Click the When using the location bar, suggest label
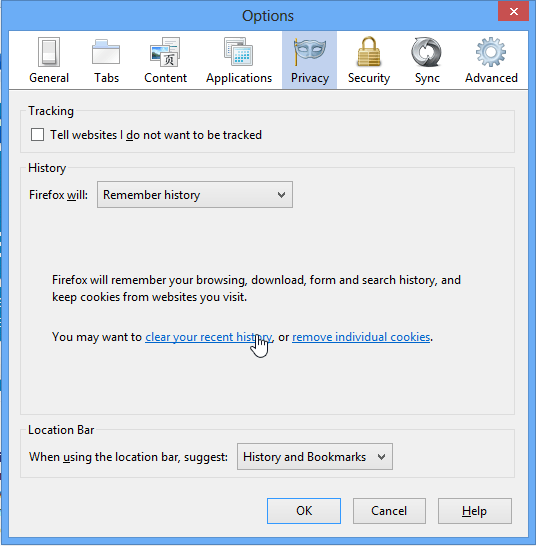This screenshot has width=536, height=546. (x=128, y=457)
